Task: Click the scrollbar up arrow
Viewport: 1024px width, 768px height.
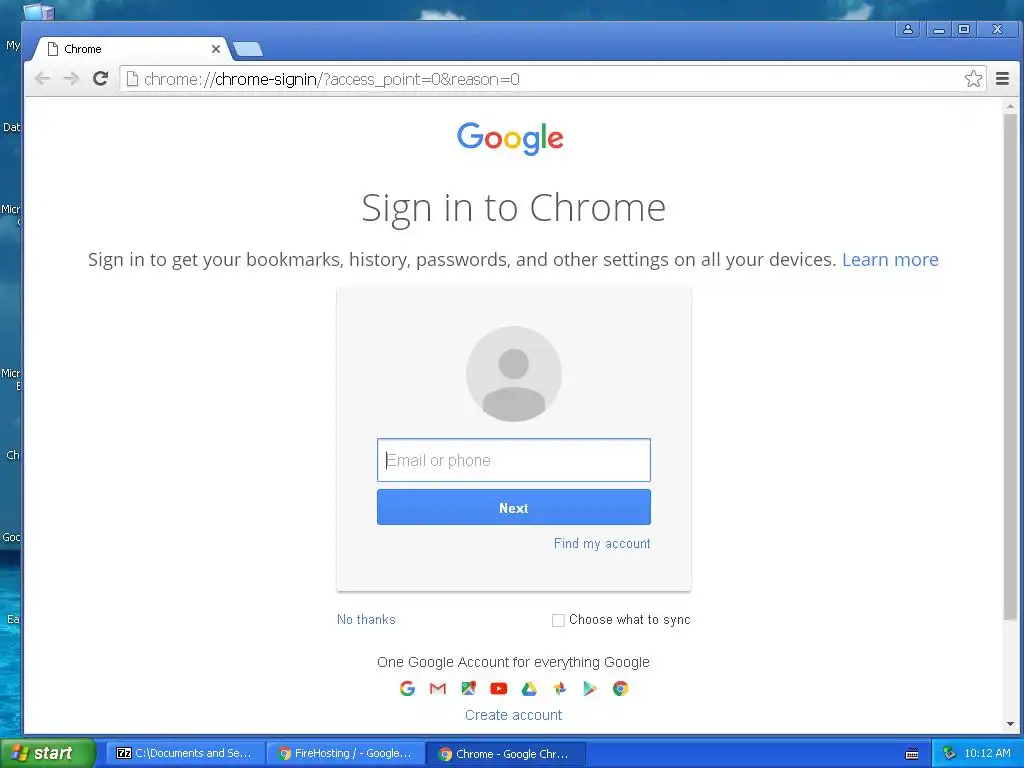Action: click(1010, 106)
